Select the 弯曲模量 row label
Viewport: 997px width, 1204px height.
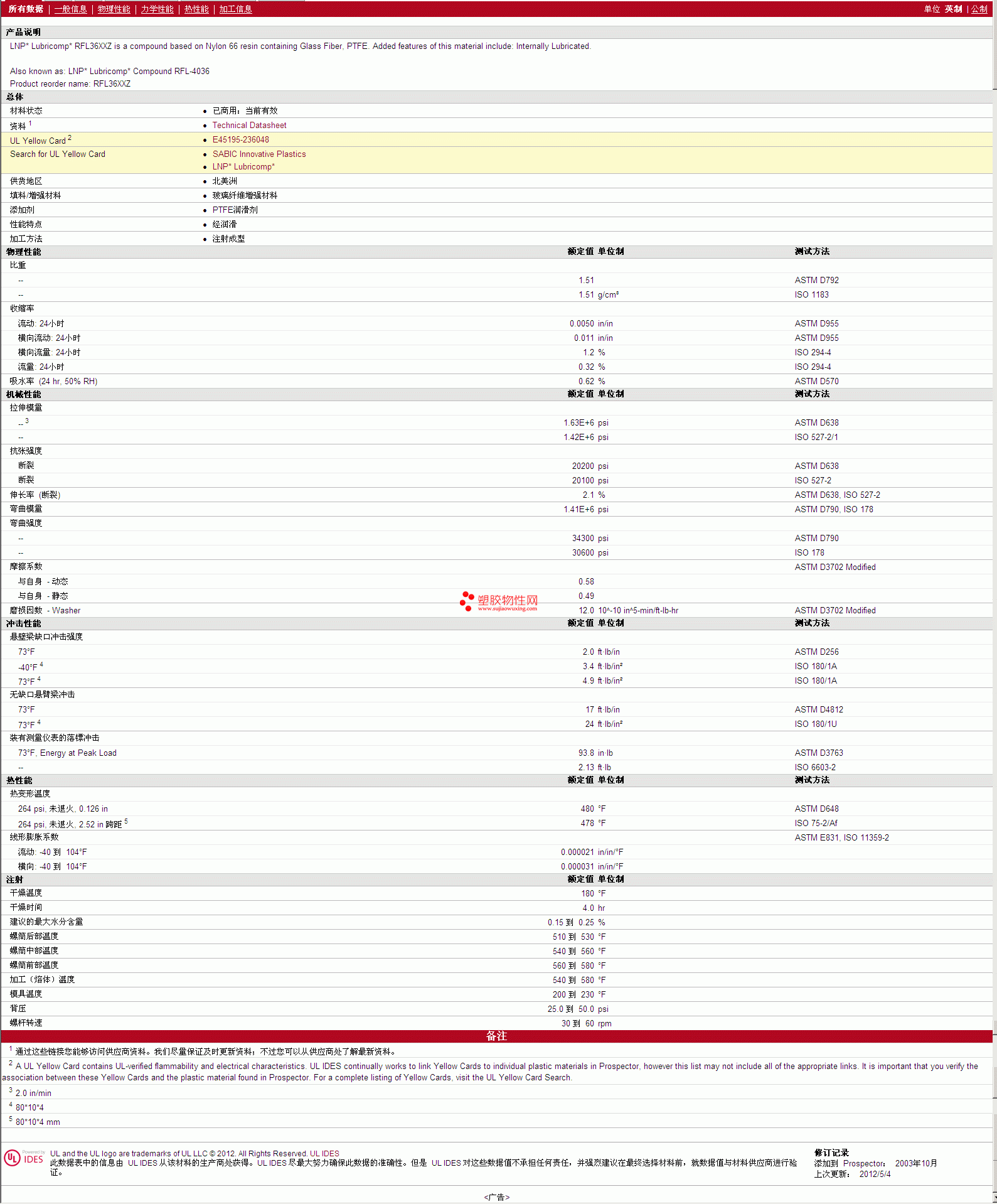[x=26, y=510]
